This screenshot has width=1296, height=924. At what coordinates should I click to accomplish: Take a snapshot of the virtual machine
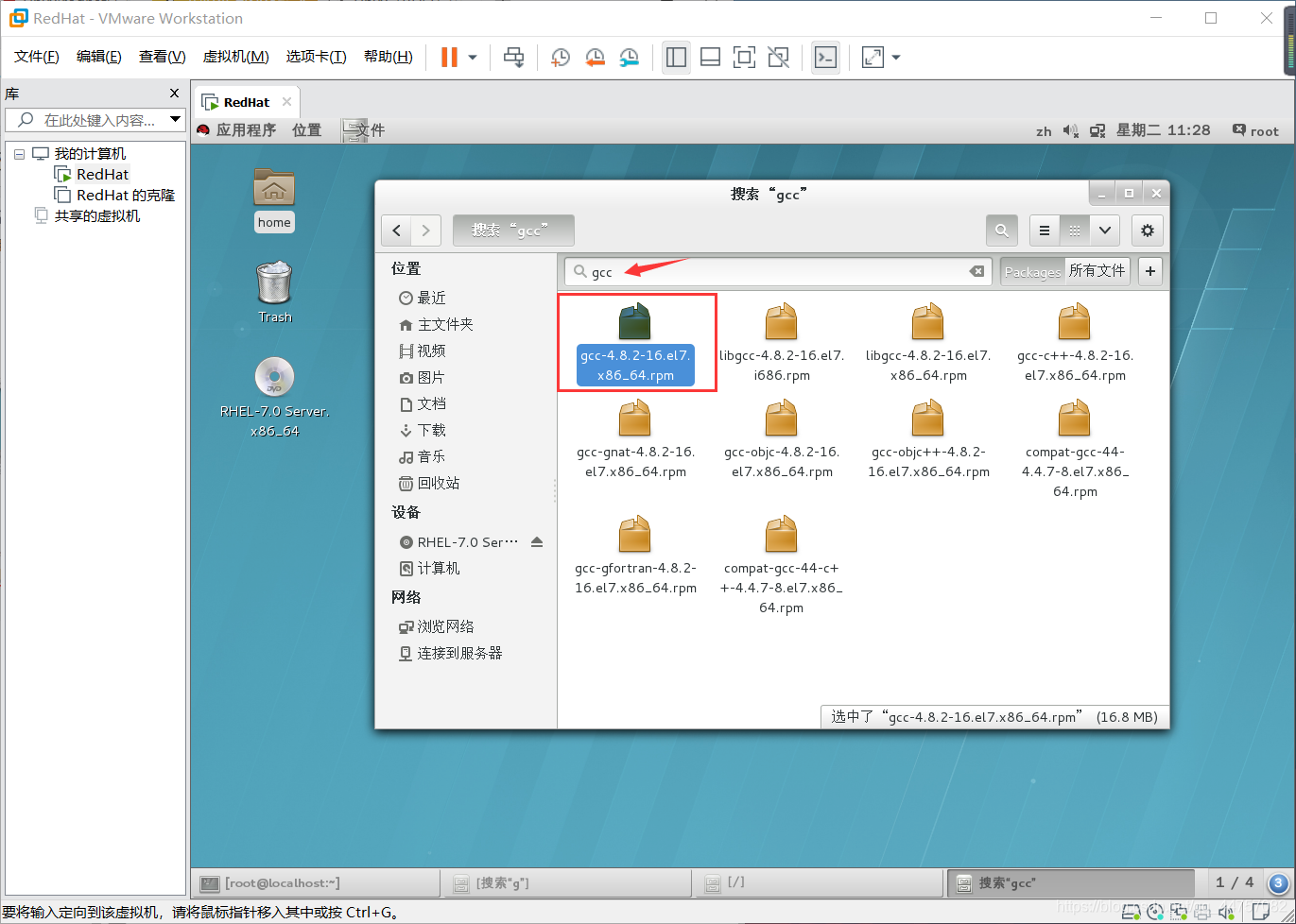(x=561, y=58)
